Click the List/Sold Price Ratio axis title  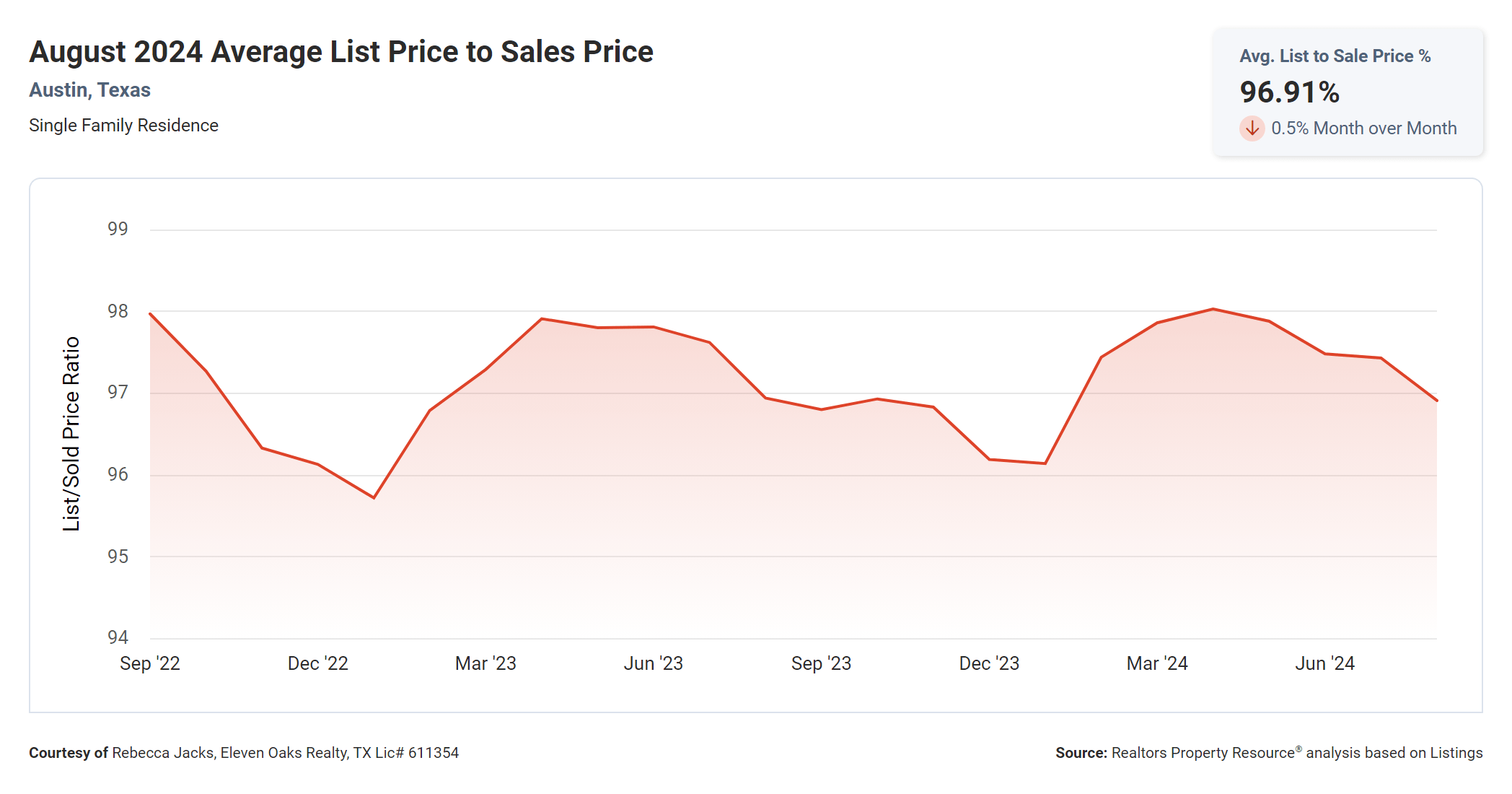(71, 434)
